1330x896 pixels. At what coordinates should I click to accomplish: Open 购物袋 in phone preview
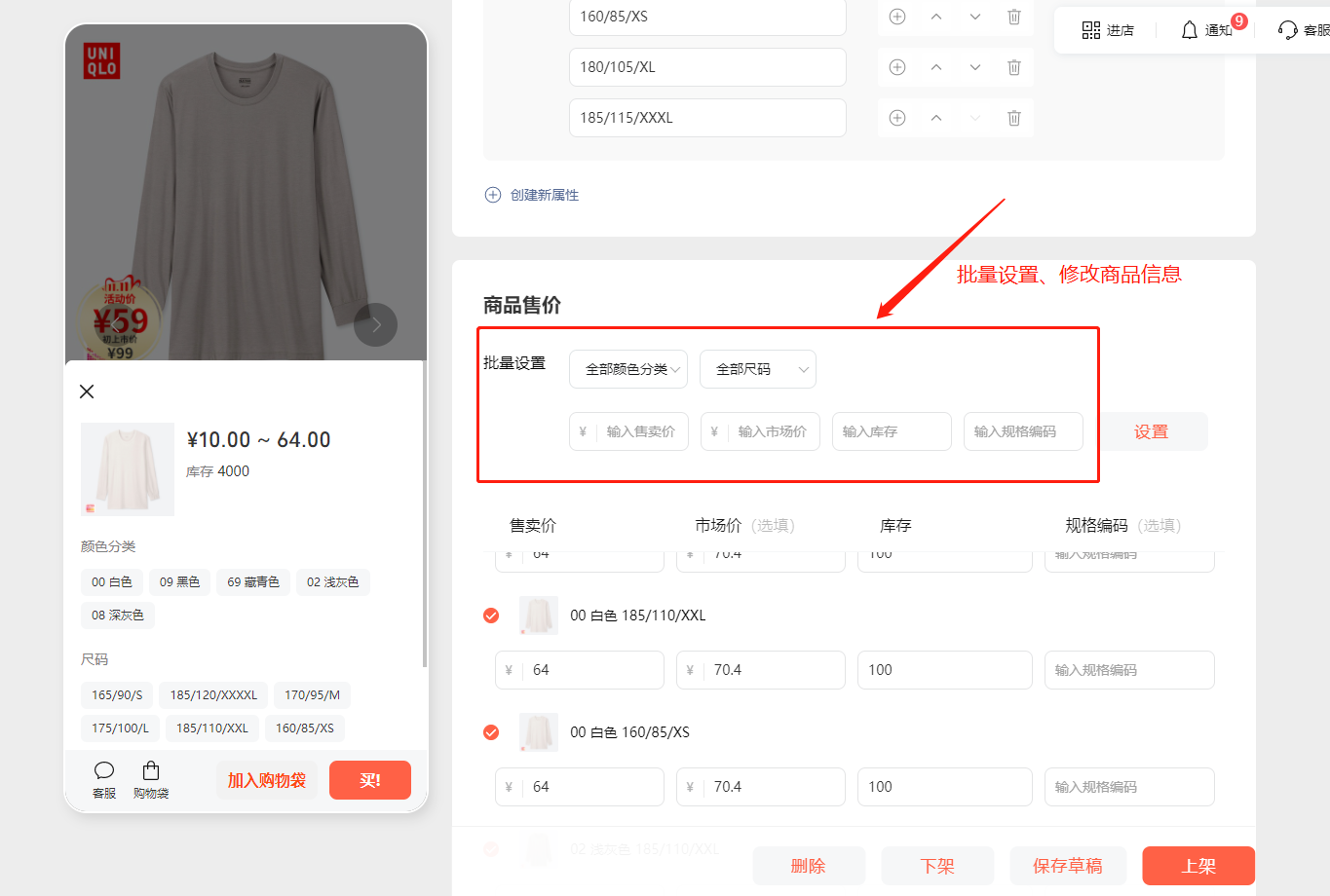click(151, 780)
